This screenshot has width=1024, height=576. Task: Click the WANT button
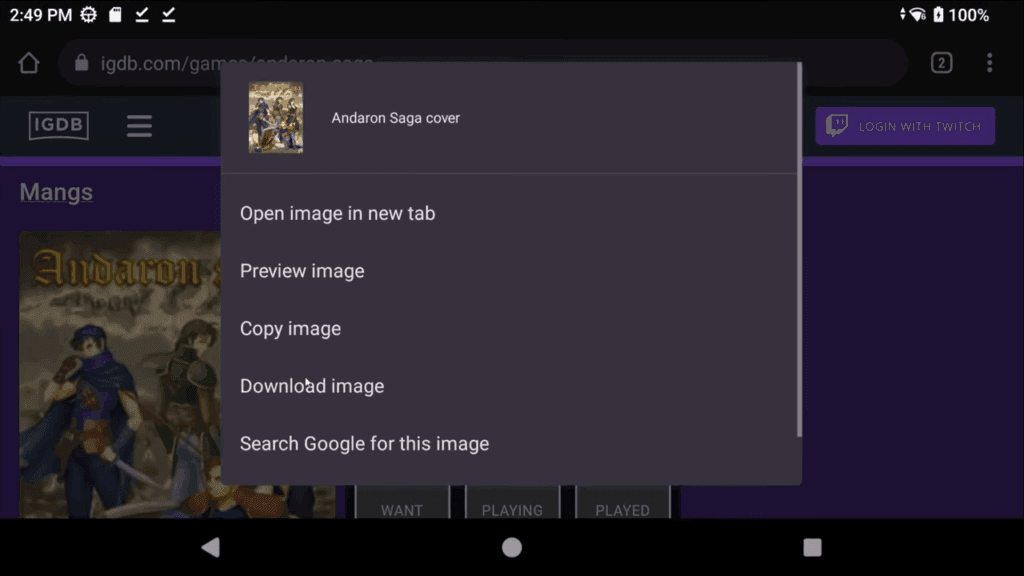[402, 504]
